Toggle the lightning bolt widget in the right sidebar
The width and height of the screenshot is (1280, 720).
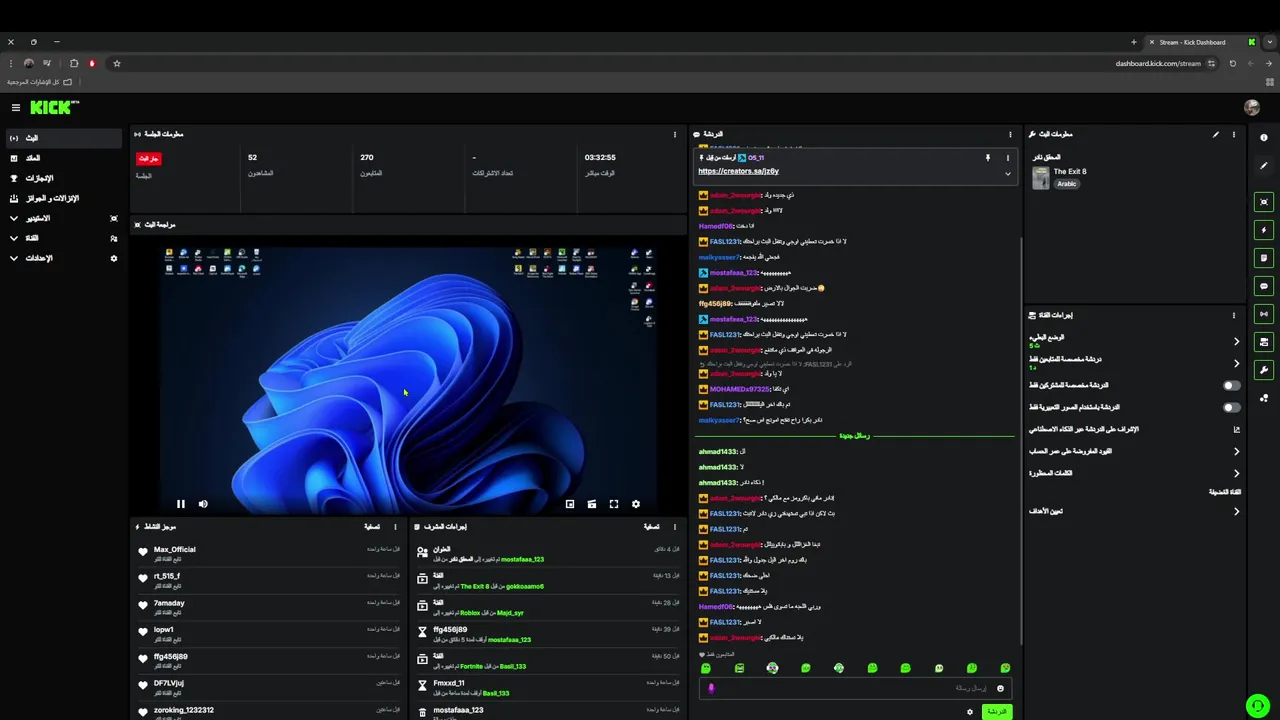pyautogui.click(x=1264, y=230)
